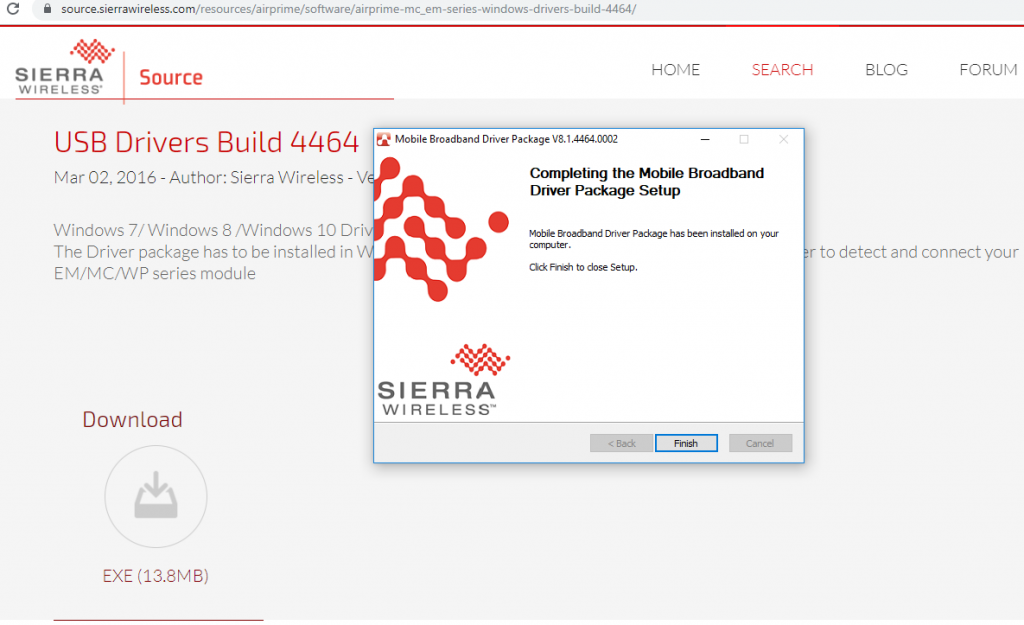The height and width of the screenshot is (625, 1024).
Task: Click the installer title bar app icon
Action: tap(384, 139)
